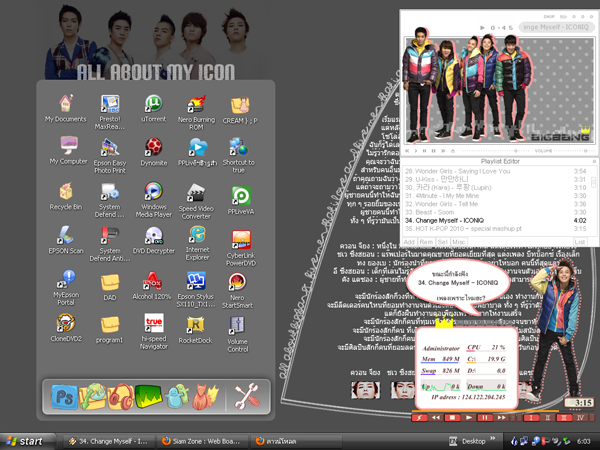Click Add in Playlist Editor

click(x=409, y=242)
